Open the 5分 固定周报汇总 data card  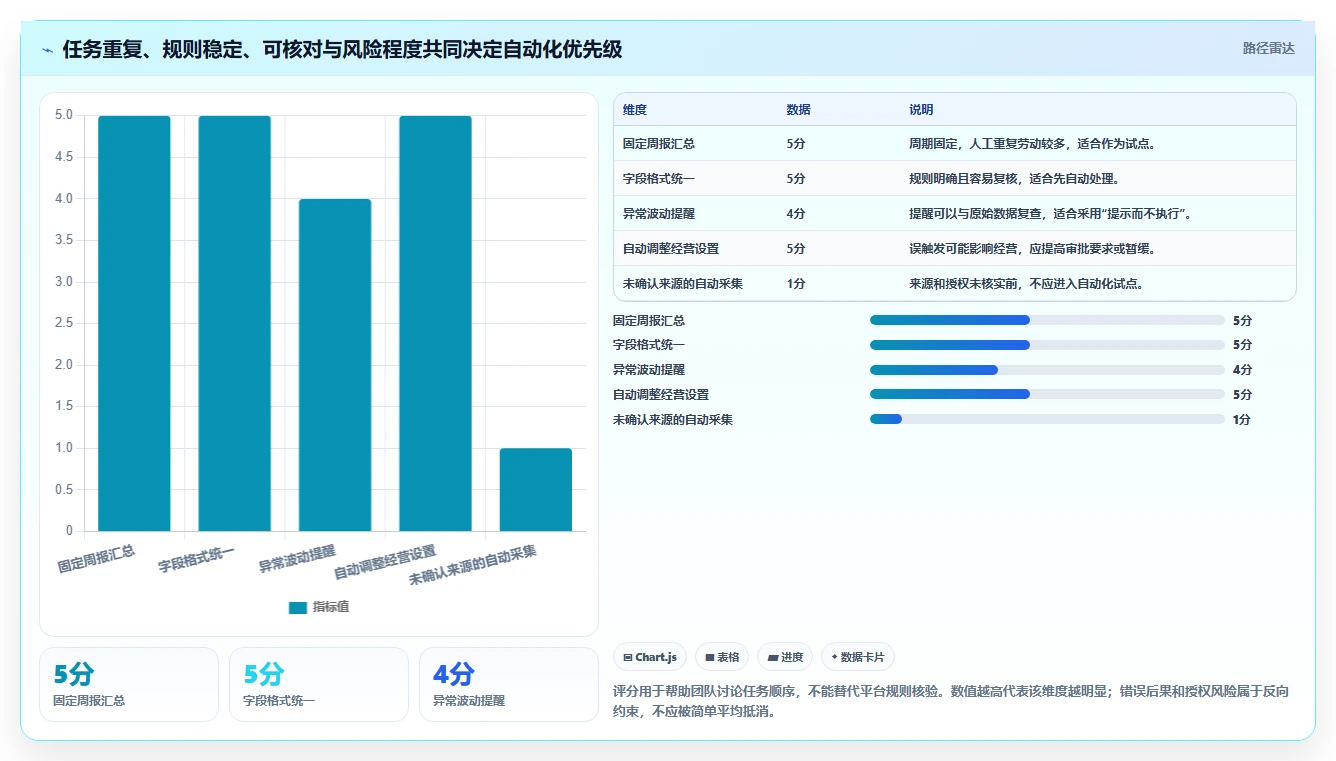(129, 684)
